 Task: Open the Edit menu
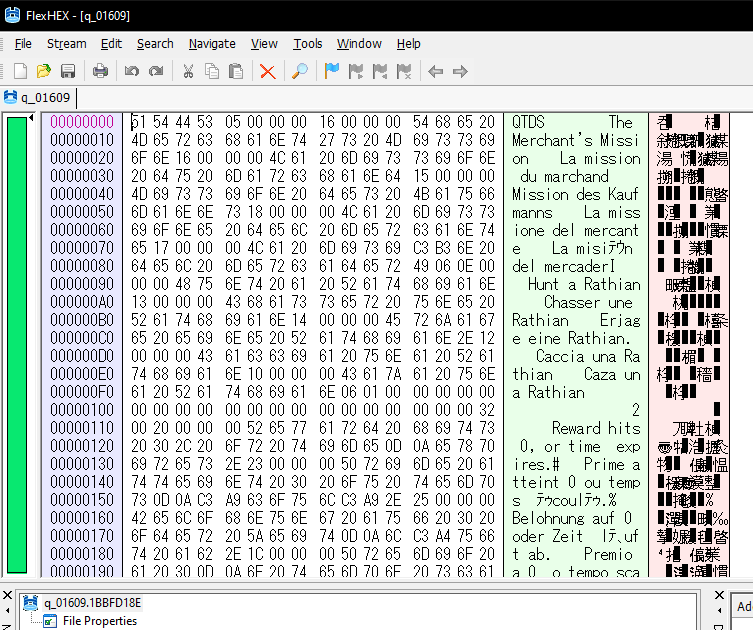[111, 44]
